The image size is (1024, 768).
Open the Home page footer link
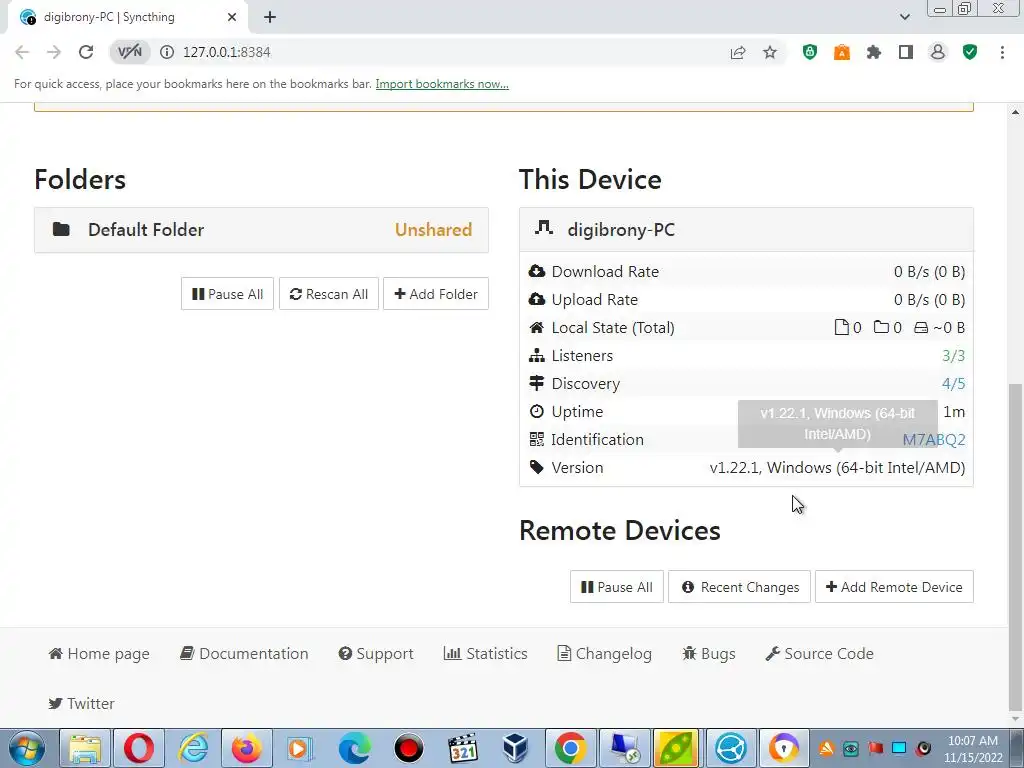(99, 654)
